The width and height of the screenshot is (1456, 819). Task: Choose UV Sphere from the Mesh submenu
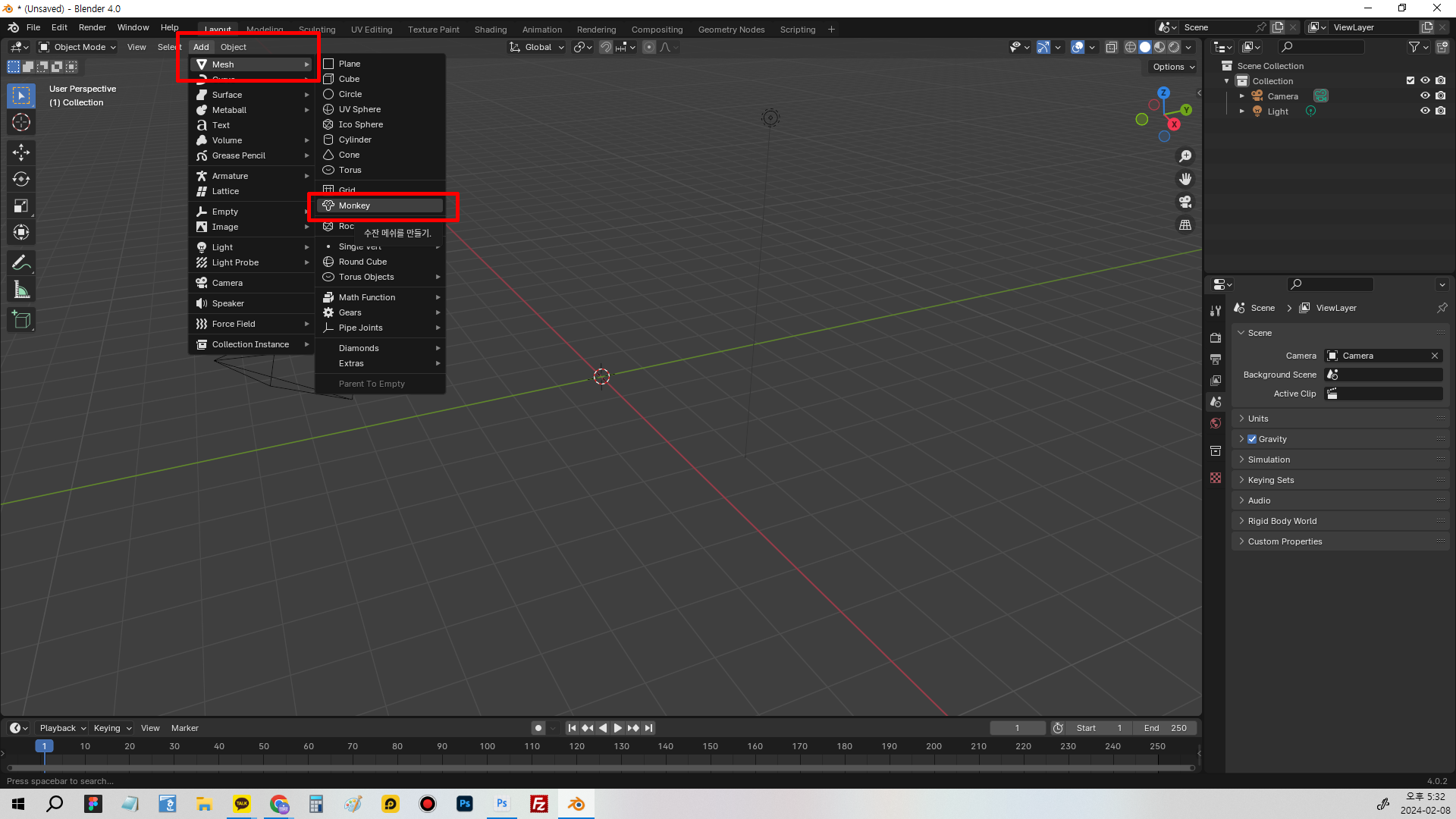[380, 109]
